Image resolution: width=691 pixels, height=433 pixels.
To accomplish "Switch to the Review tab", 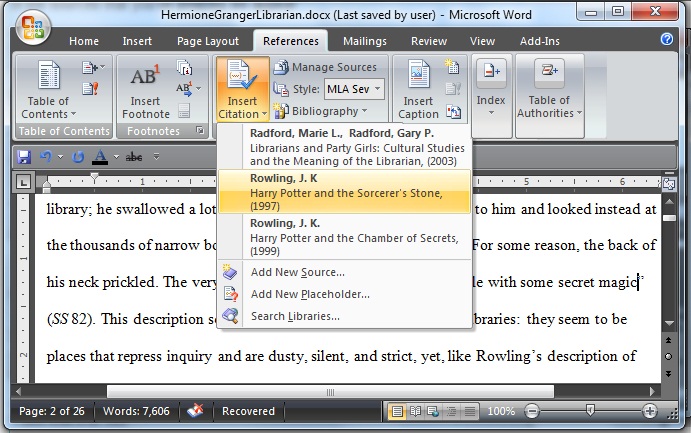I will point(429,41).
